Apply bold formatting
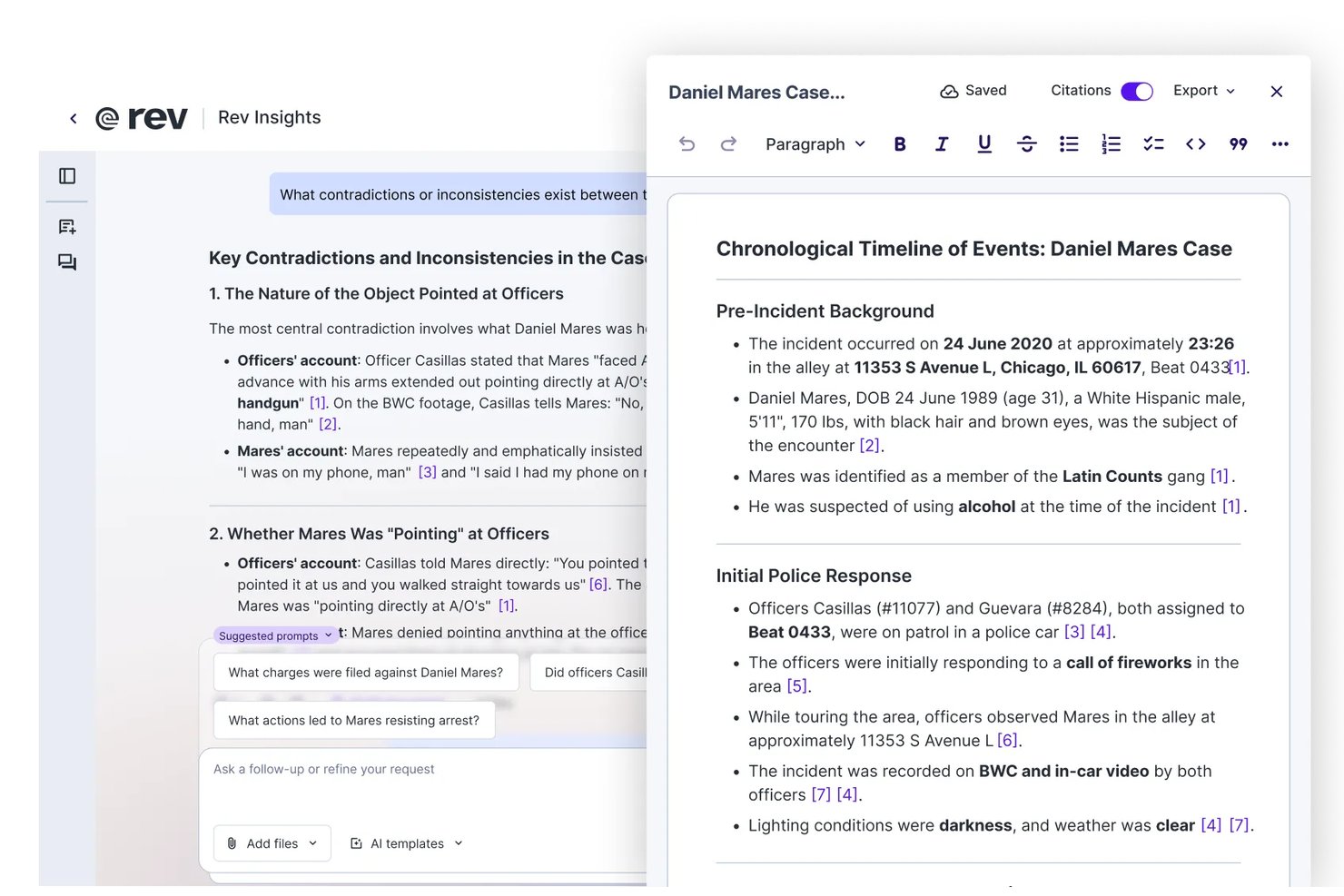This screenshot has height=896, width=1344. (900, 143)
